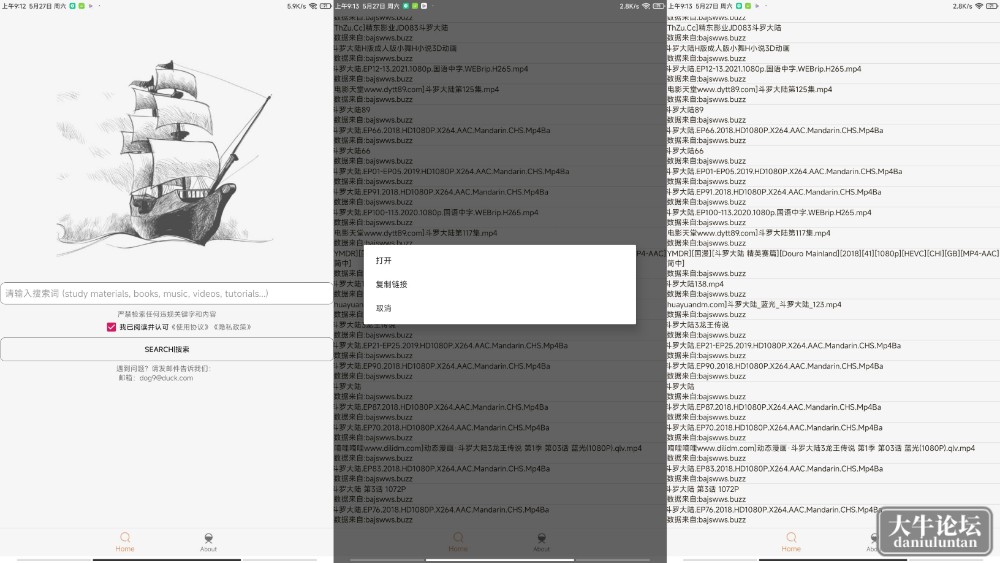Select 斗罗大陆66 row in middle screen
Viewport: 1000px width, 563px height.
(x=500, y=156)
